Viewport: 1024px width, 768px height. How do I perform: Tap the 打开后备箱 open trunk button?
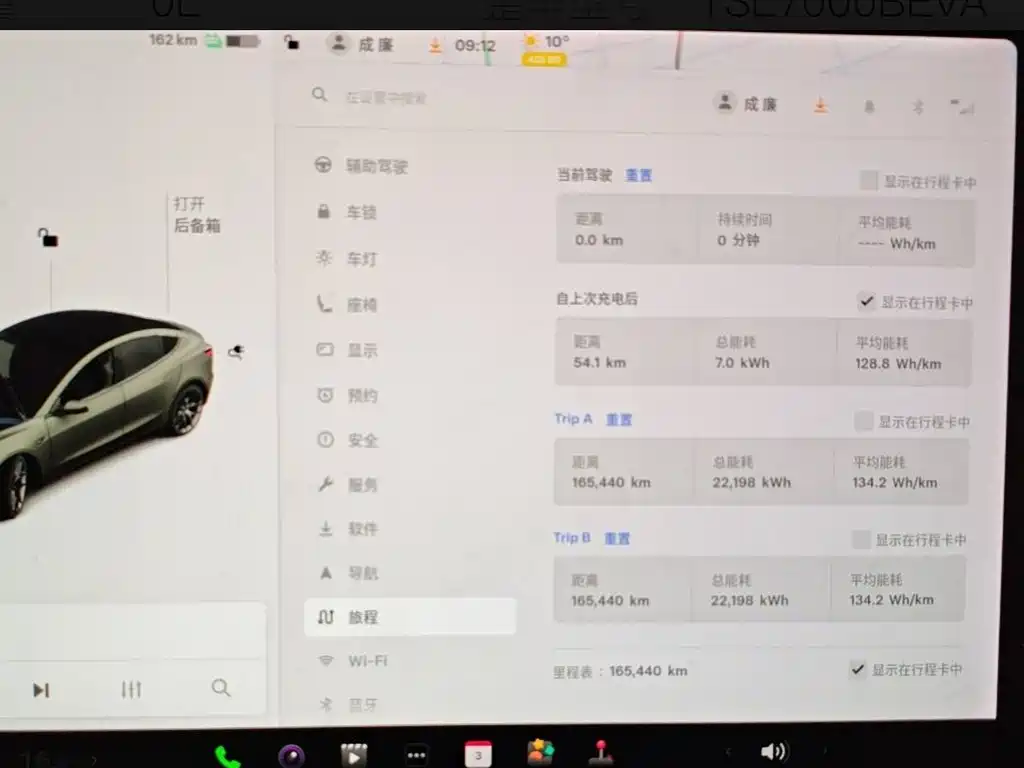pyautogui.click(x=194, y=213)
